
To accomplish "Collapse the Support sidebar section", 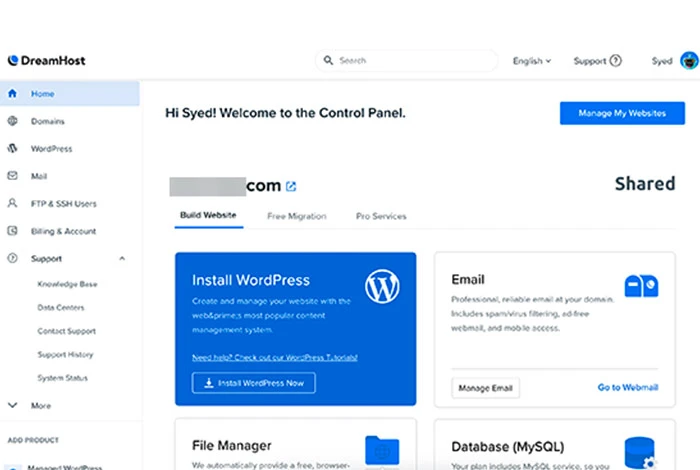I will pos(122,258).
